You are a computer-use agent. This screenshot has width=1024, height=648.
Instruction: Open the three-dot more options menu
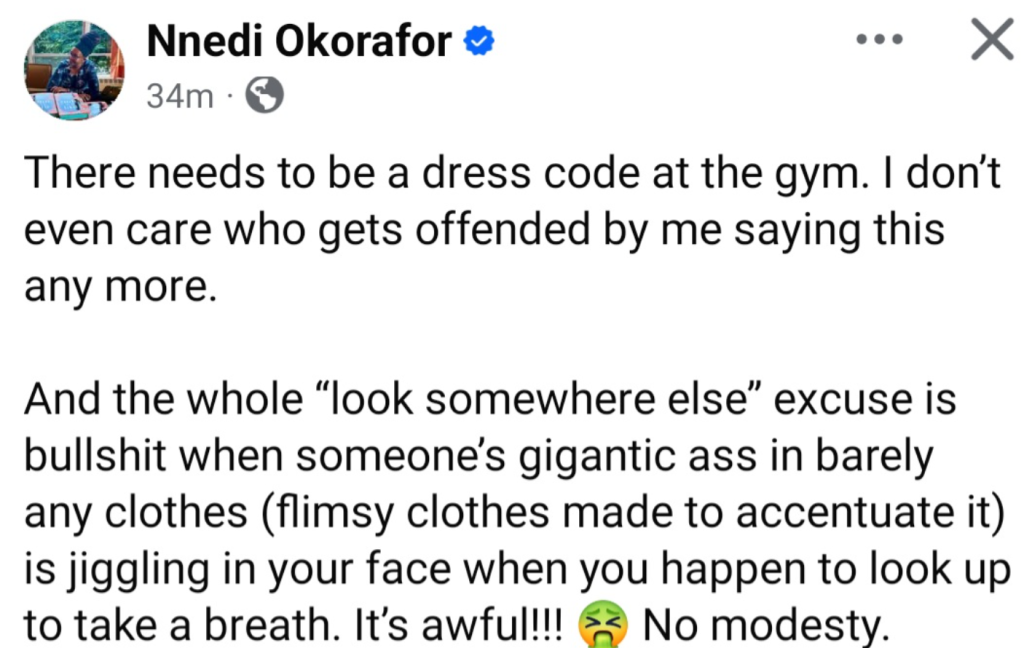click(880, 41)
